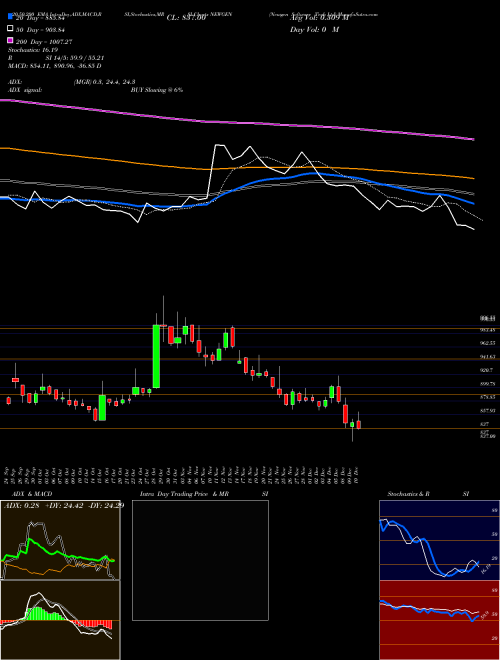
Task: Click the orange moving average line
Action: (237, 167)
